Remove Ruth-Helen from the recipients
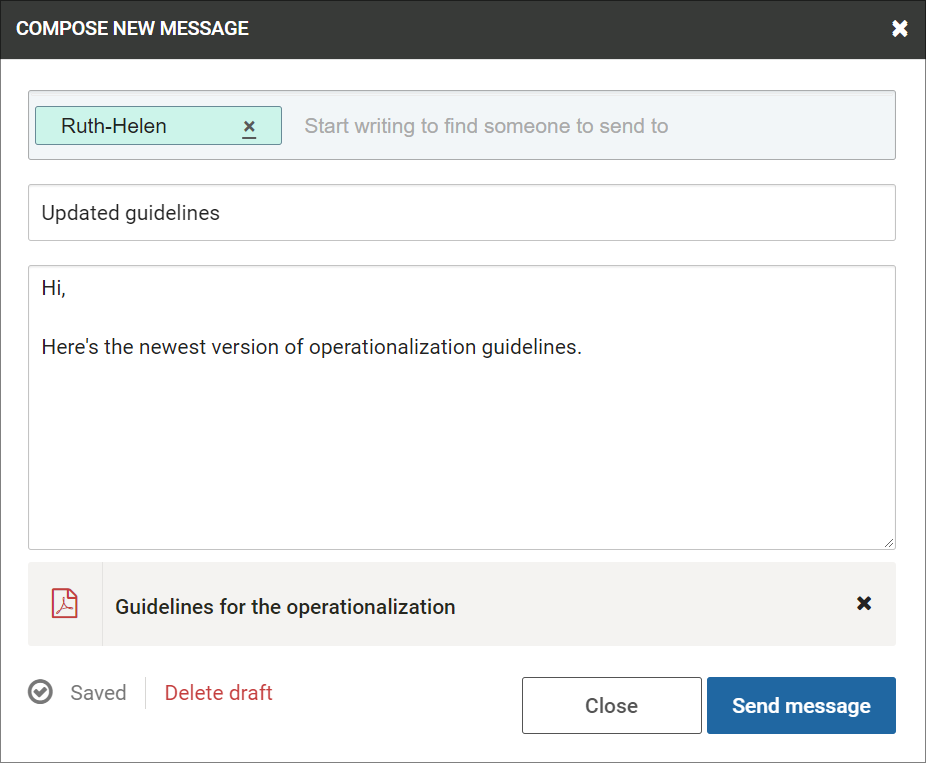Image resolution: width=926 pixels, height=763 pixels. [x=249, y=126]
